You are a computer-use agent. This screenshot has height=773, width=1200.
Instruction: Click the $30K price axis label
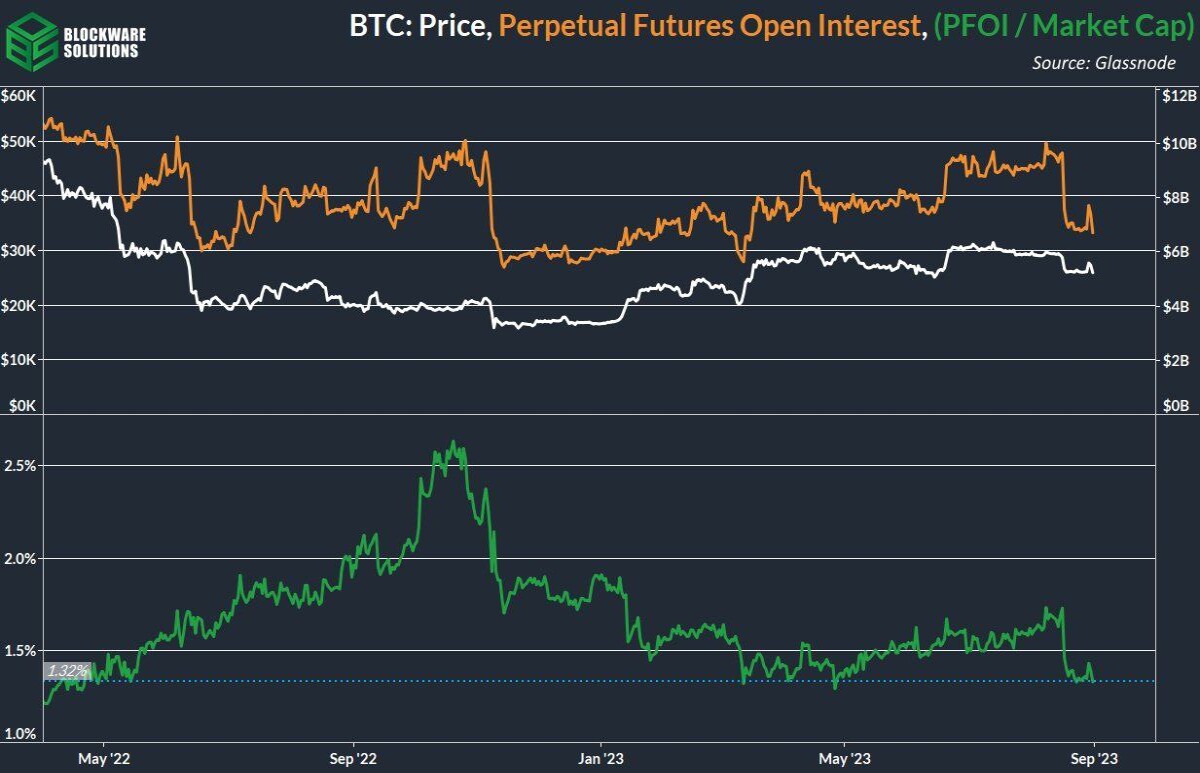tap(19, 251)
